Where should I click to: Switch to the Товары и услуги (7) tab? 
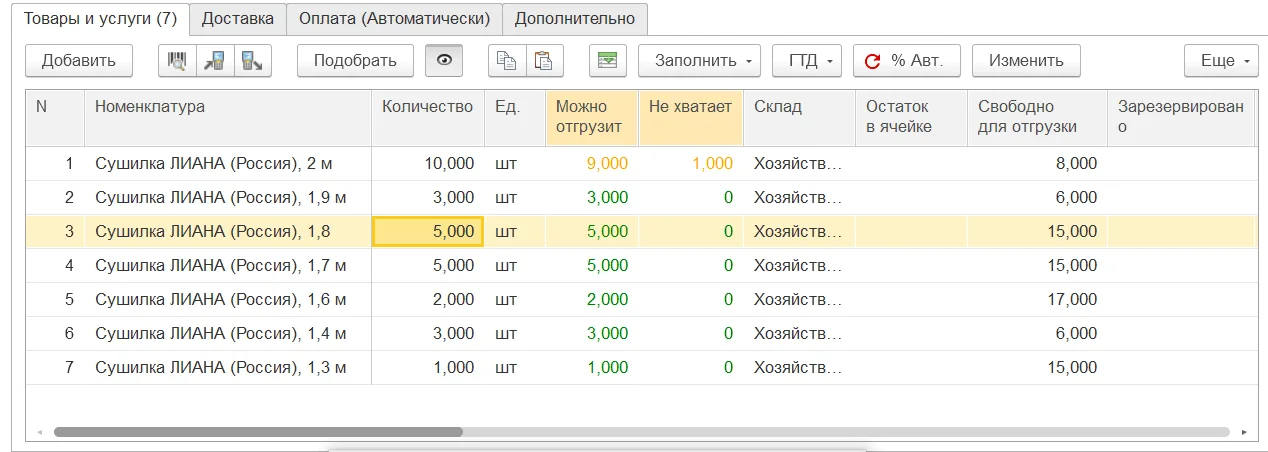[100, 18]
